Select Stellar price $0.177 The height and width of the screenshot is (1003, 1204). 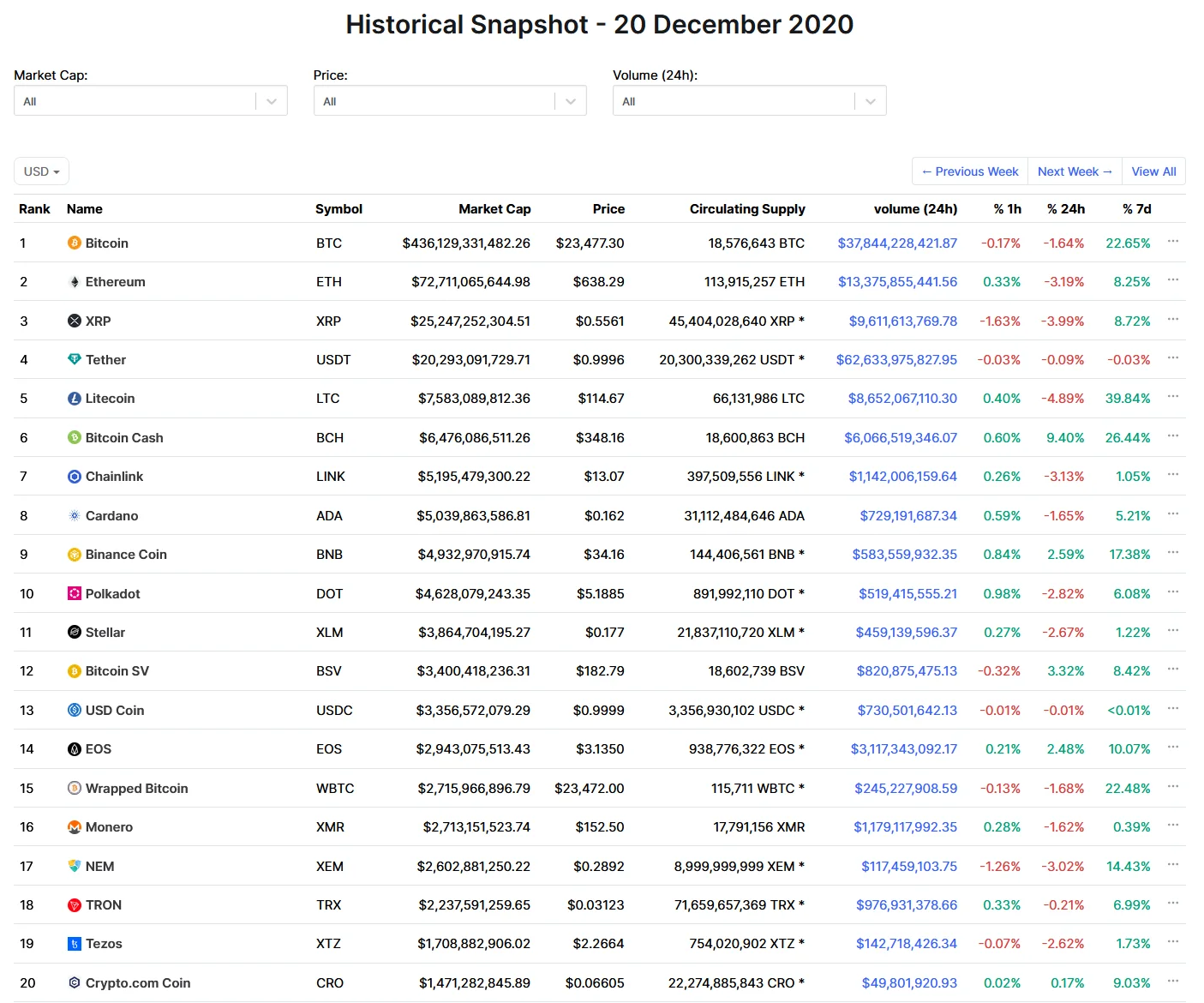pyautogui.click(x=605, y=633)
